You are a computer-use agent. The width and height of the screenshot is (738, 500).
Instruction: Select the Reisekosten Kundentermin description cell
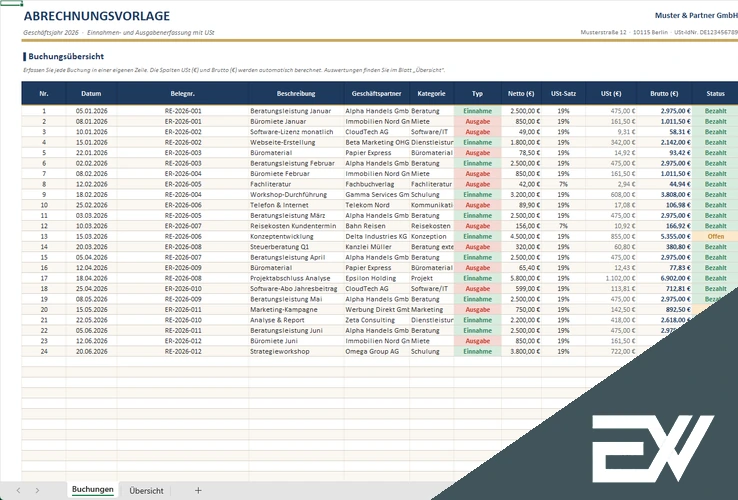tap(296, 226)
